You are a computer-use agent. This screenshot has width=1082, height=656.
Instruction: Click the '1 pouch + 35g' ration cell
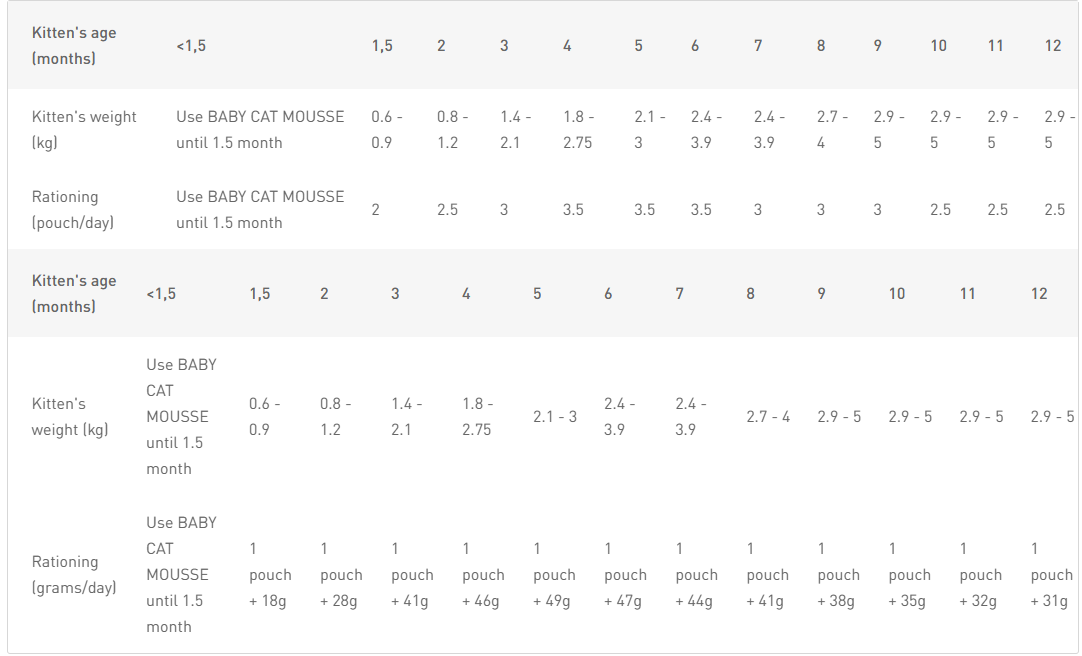pos(909,574)
